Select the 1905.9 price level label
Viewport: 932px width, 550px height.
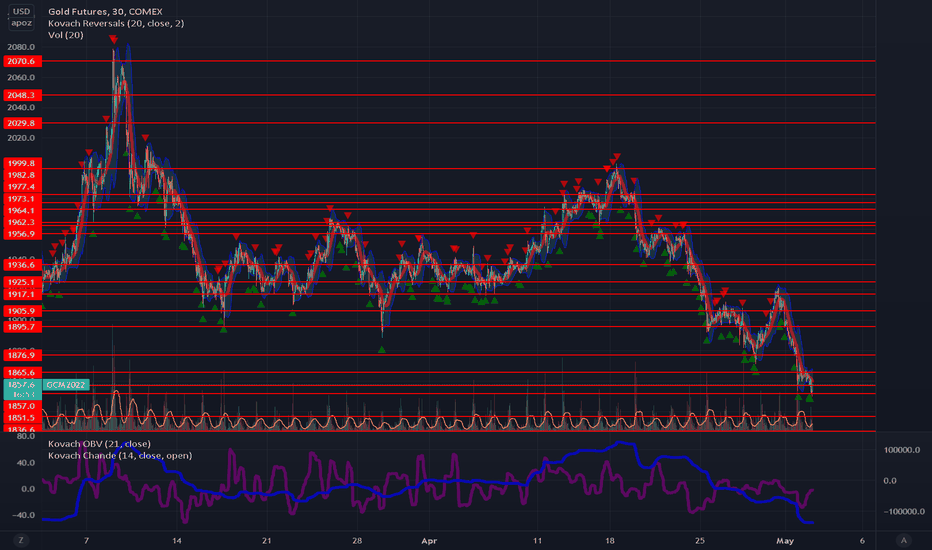21,311
